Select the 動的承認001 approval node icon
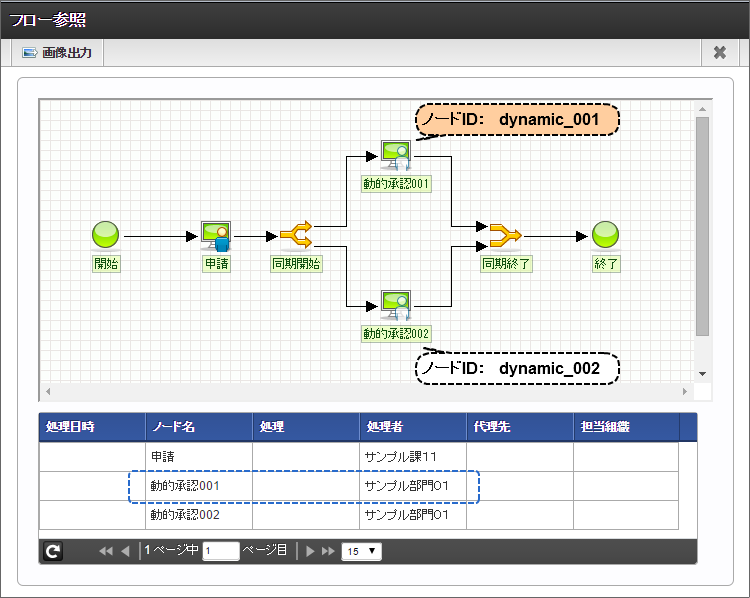 click(396, 155)
